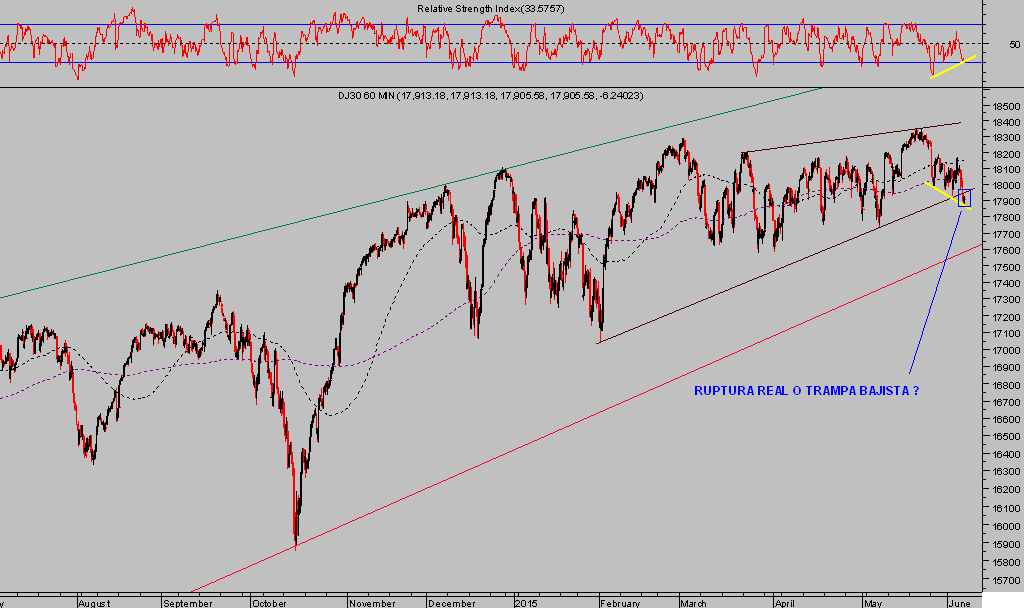Select the yellow divergence line on RSI panel

coord(951,68)
